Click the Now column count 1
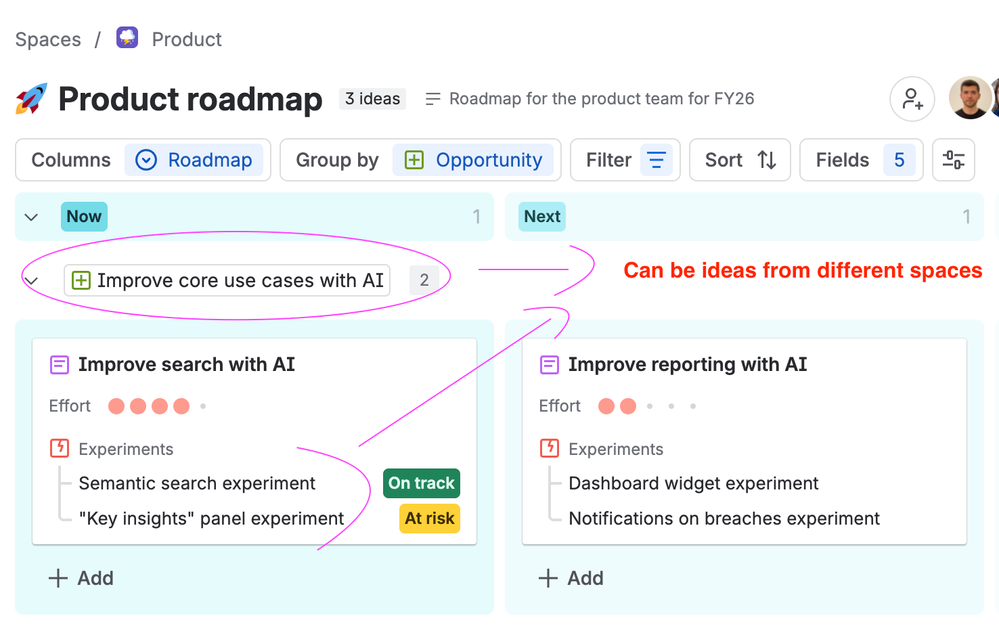 [x=477, y=217]
